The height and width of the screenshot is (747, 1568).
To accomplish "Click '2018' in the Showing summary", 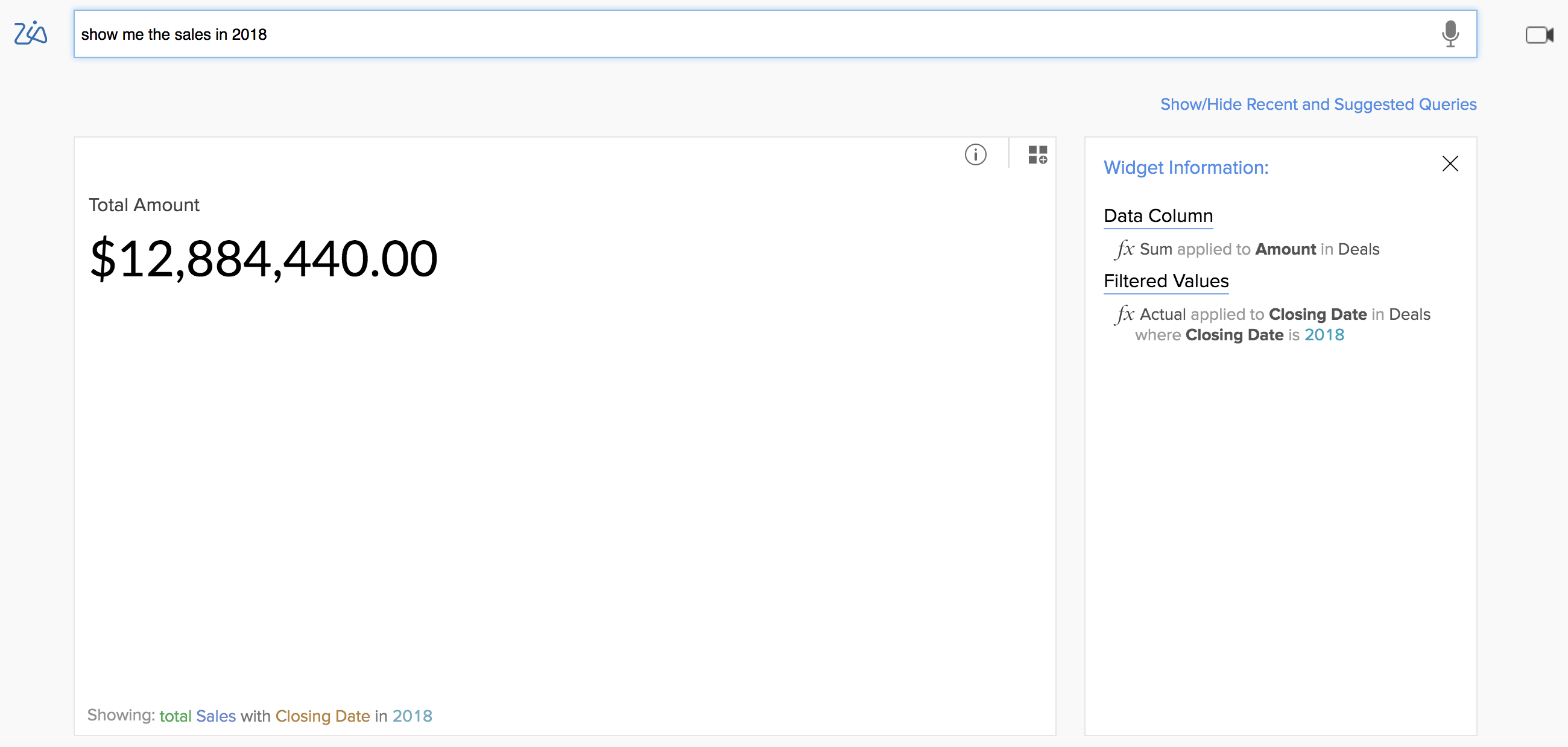I will point(412,716).
